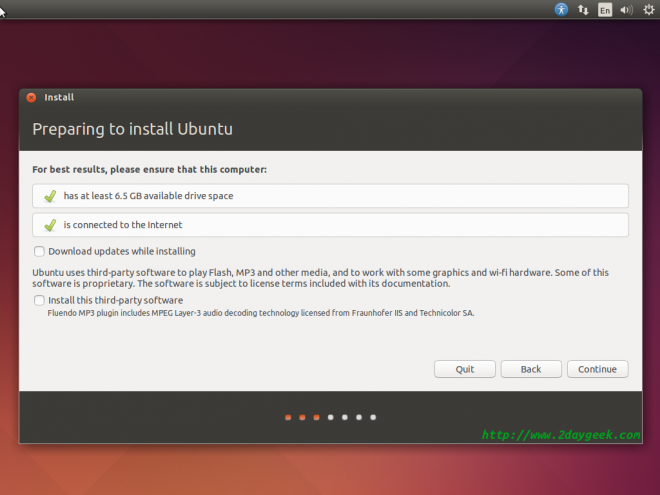Click the last white progress dot
The height and width of the screenshot is (495, 660).
pyautogui.click(x=373, y=416)
